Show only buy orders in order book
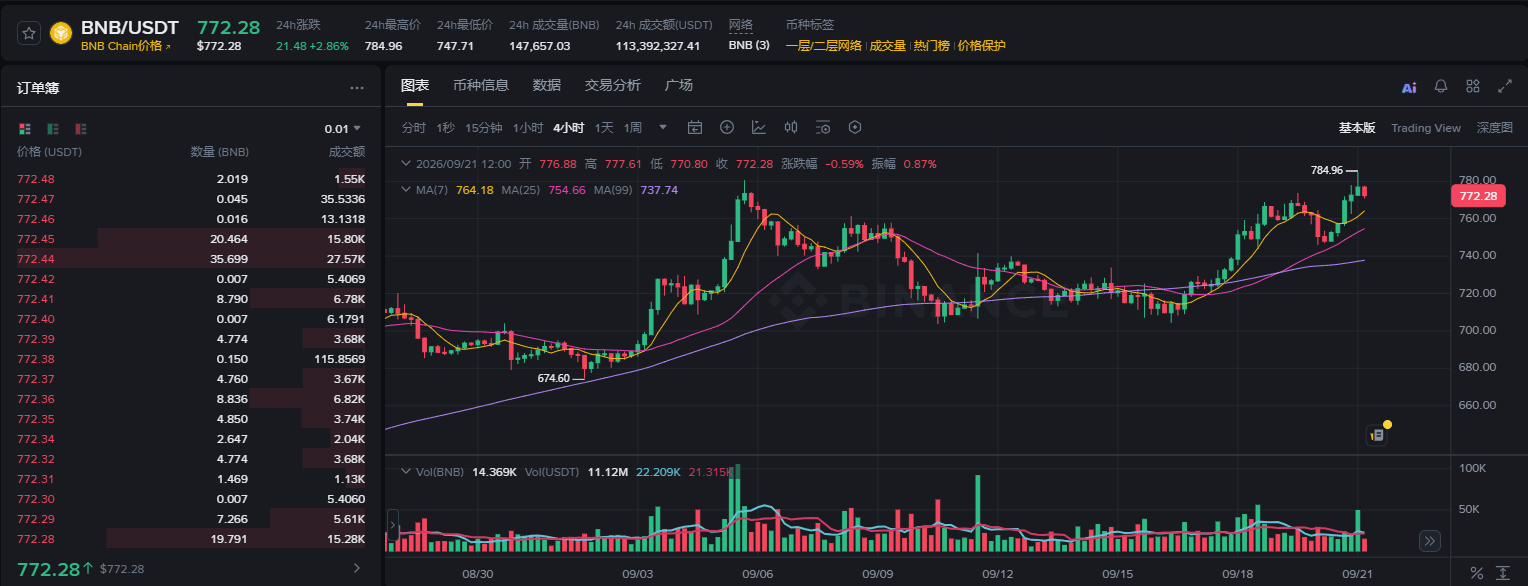 [x=53, y=129]
